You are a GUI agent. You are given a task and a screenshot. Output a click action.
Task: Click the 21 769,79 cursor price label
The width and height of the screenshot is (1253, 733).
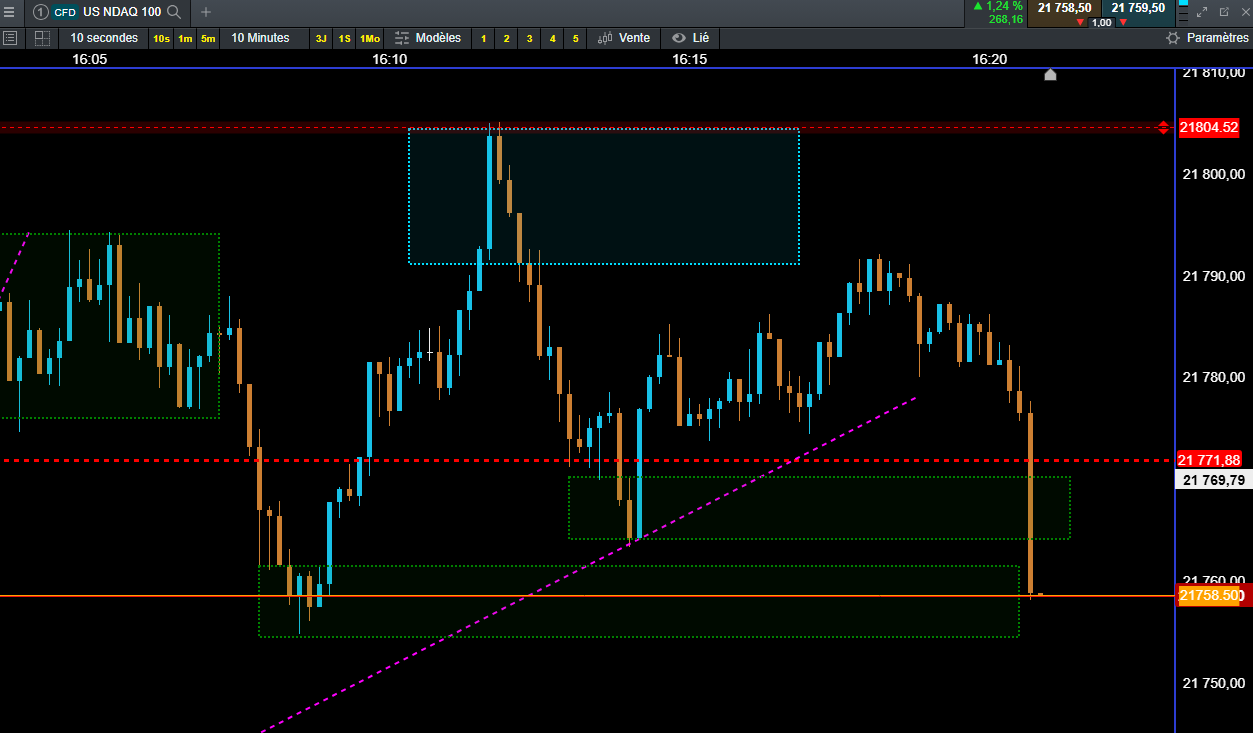coord(1213,480)
